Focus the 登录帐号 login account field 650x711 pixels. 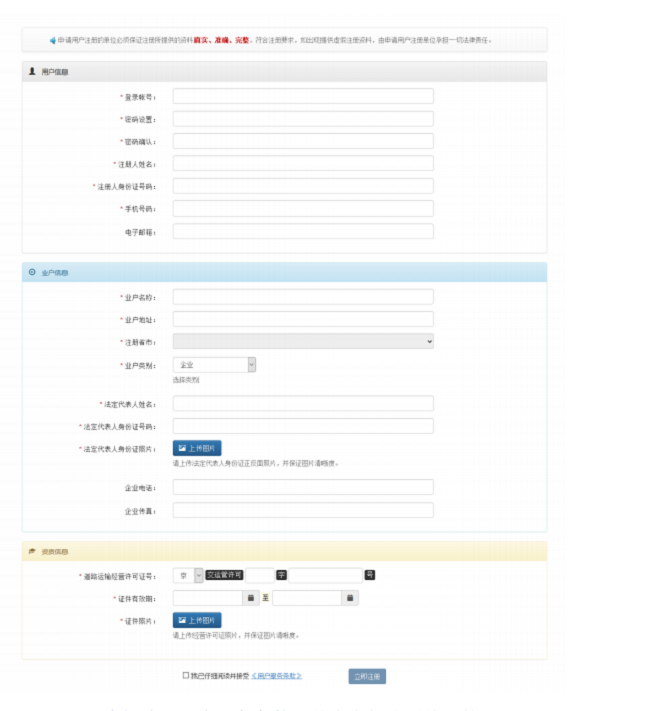pyautogui.click(x=303, y=96)
